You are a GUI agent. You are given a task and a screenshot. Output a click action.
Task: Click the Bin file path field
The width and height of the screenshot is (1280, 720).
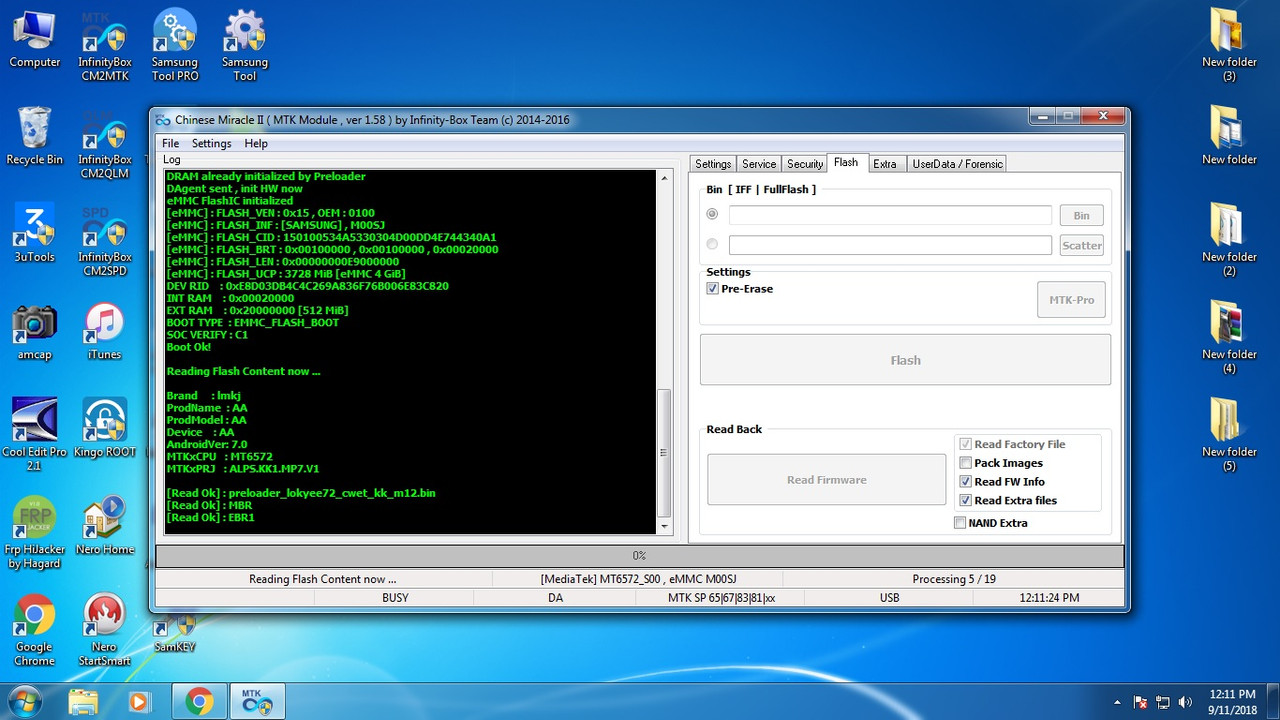tap(890, 215)
